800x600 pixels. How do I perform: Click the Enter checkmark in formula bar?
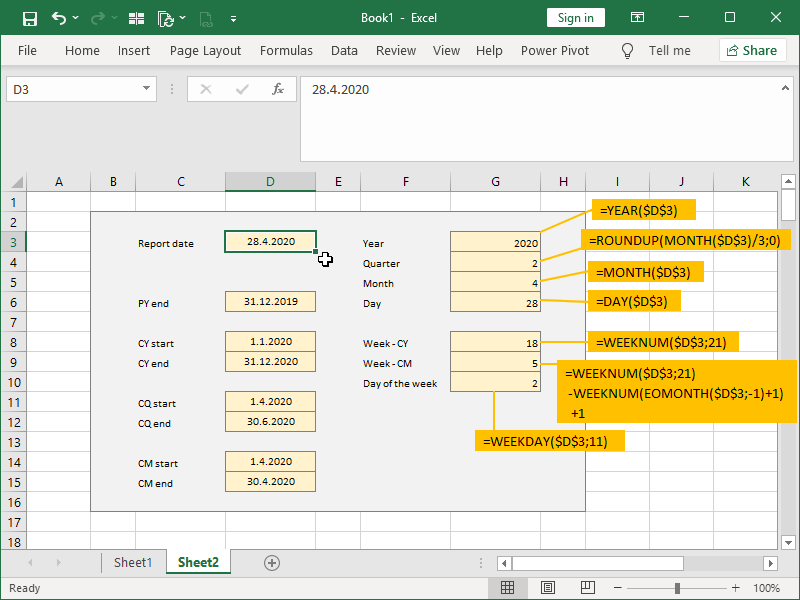click(x=242, y=90)
